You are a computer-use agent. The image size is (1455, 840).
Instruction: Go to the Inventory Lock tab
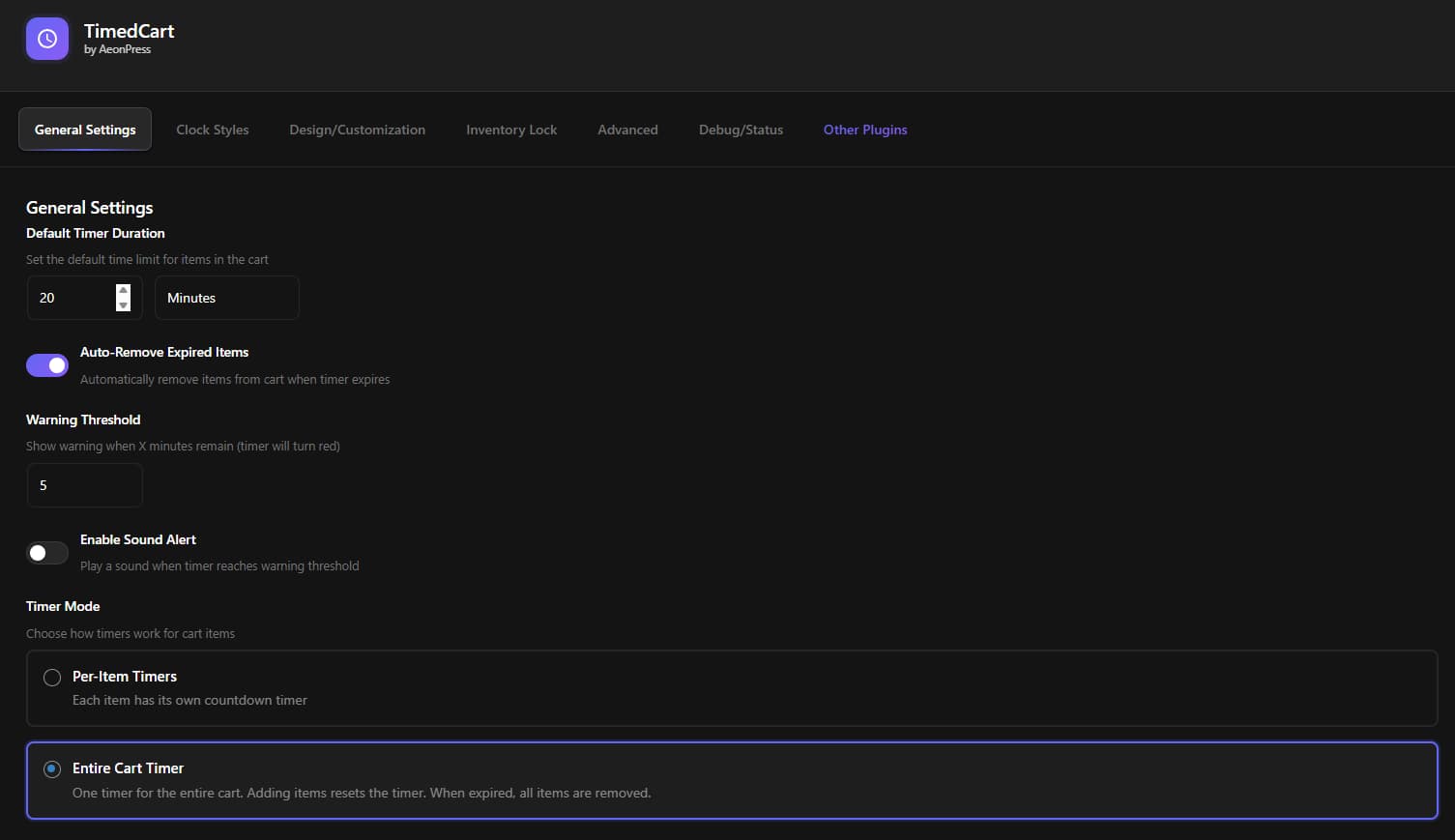[x=510, y=129]
